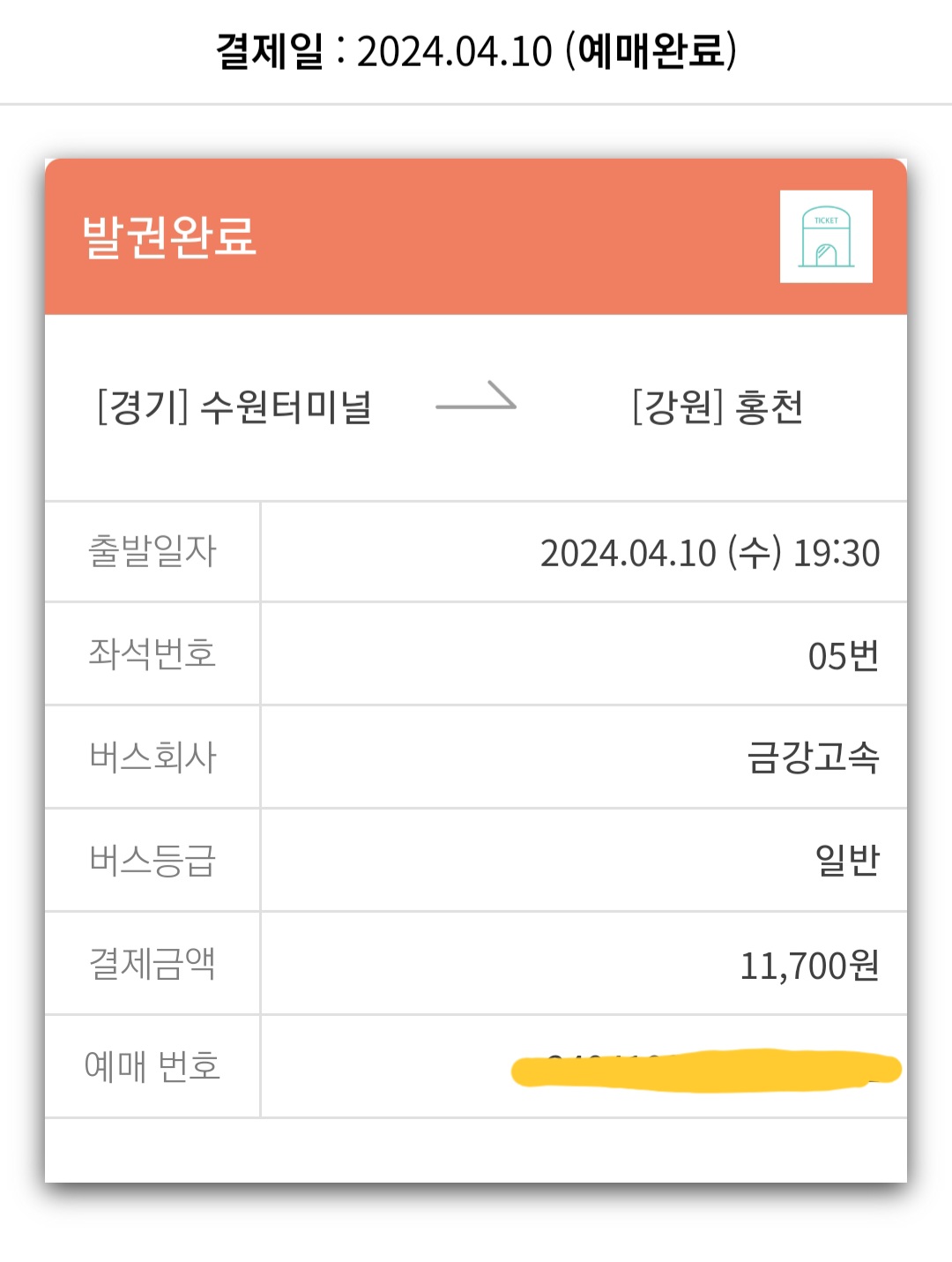Click the departure time 2024.04.10 (수) 19:30
The width and height of the screenshot is (952, 1262).
coord(710,553)
